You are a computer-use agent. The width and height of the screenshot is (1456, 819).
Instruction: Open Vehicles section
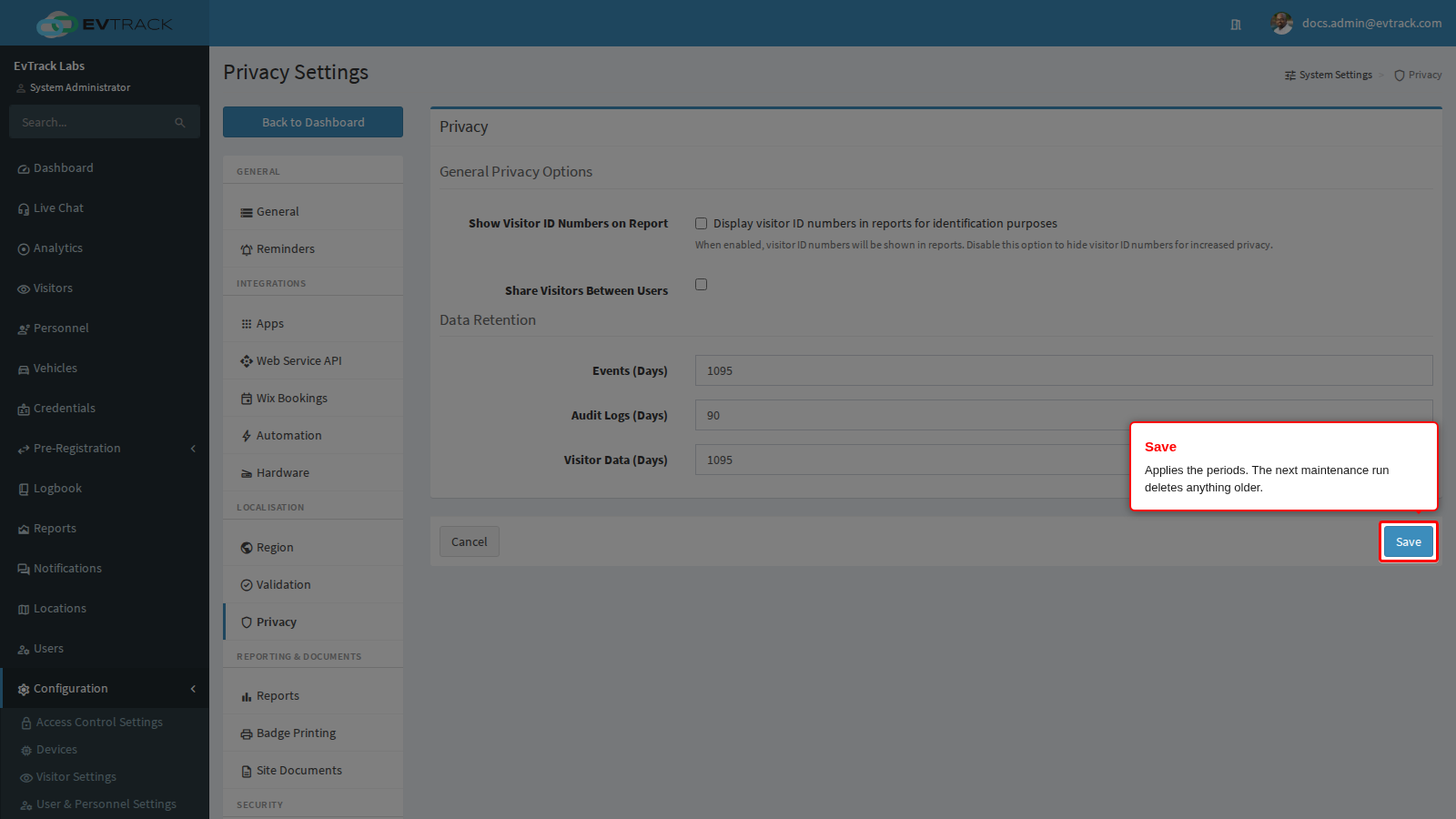click(105, 369)
